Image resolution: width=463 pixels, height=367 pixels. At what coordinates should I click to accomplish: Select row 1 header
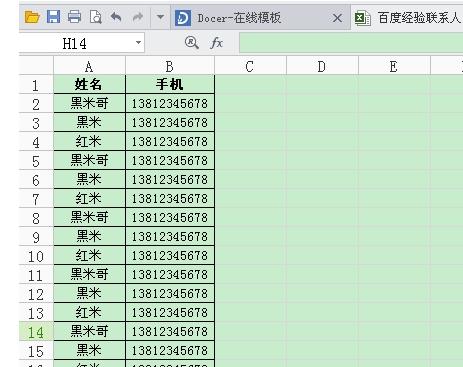(36, 85)
